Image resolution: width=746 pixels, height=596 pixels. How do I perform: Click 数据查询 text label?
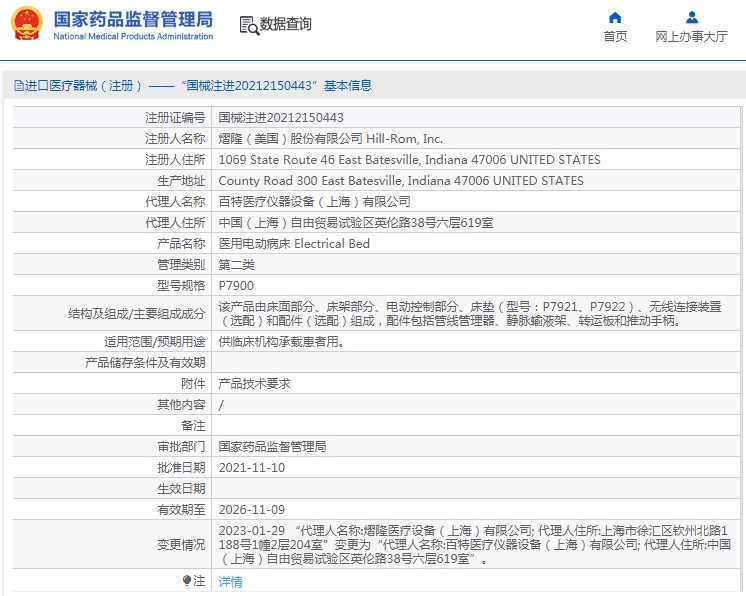(285, 24)
